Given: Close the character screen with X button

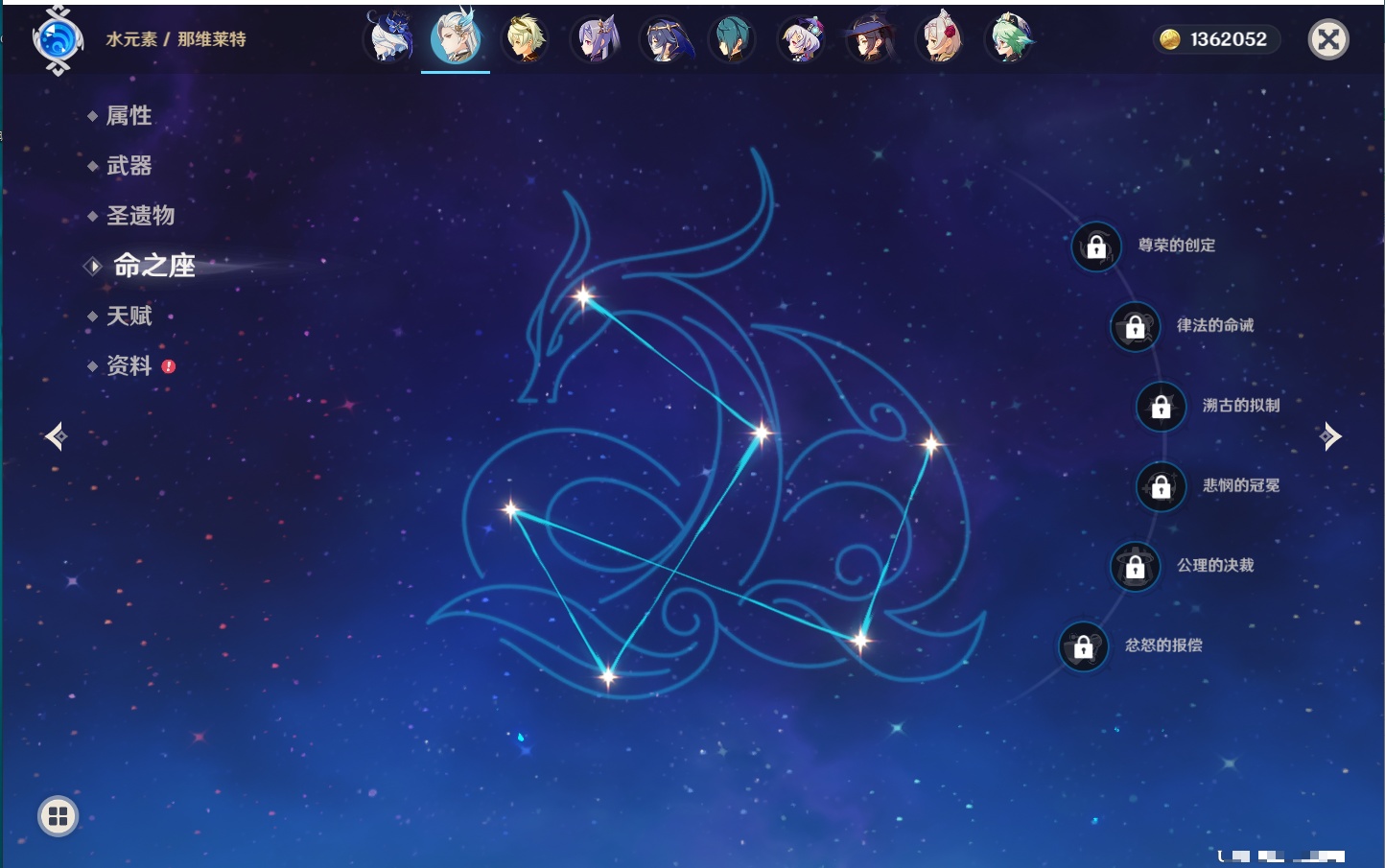Looking at the screenshot, I should pos(1328,39).
